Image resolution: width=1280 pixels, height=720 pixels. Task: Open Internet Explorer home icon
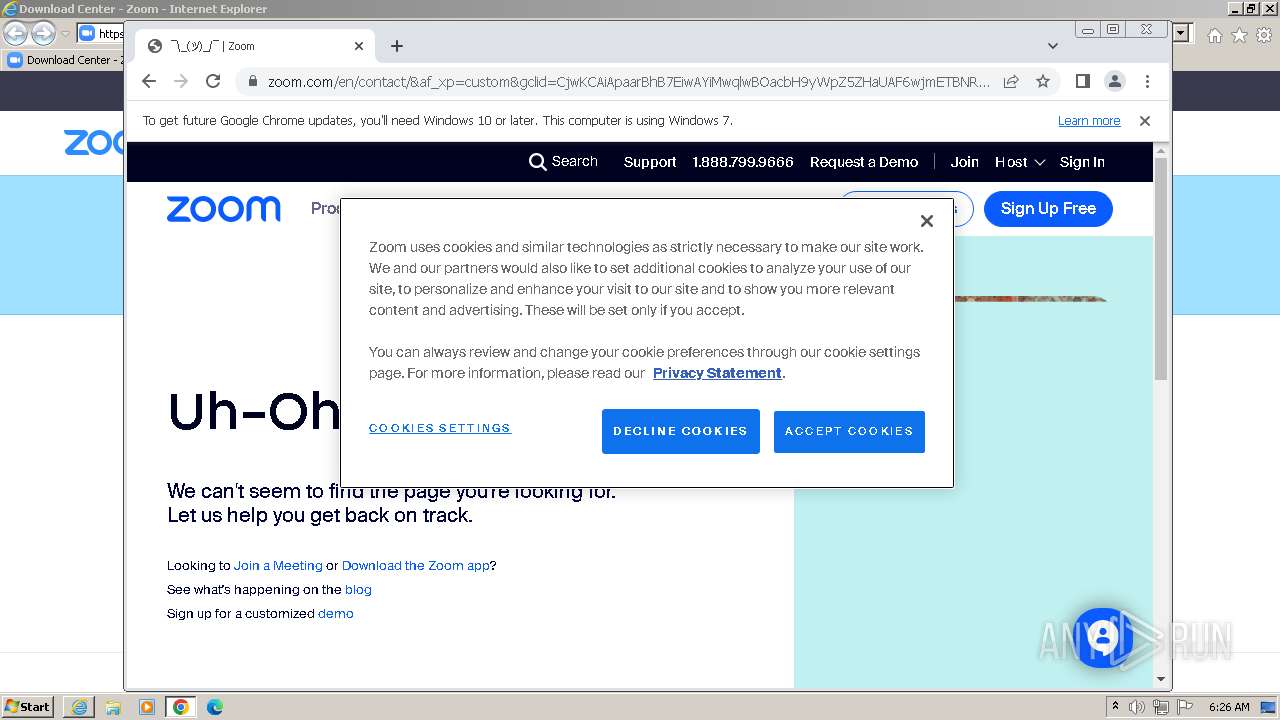(1214, 35)
